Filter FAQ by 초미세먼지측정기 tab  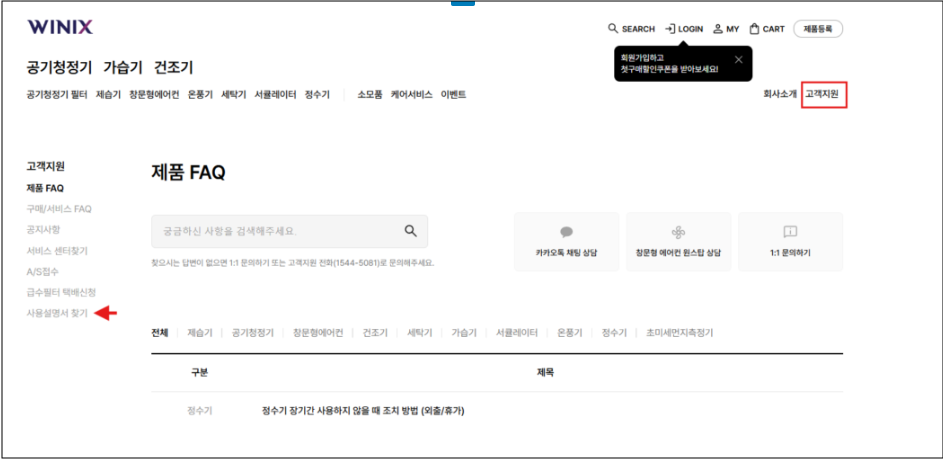point(680,333)
